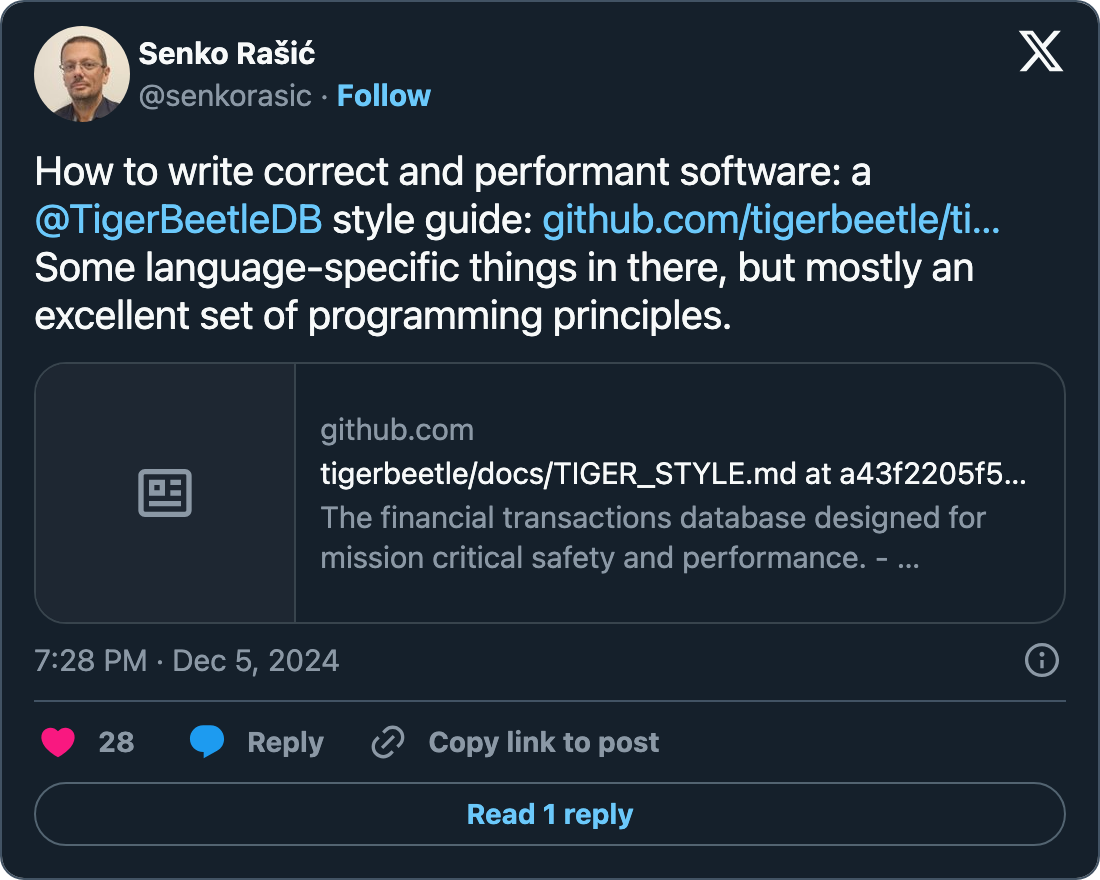Open the github.com/tigerbeetle link in tweet
The width and height of the screenshot is (1100, 880).
coord(770,221)
